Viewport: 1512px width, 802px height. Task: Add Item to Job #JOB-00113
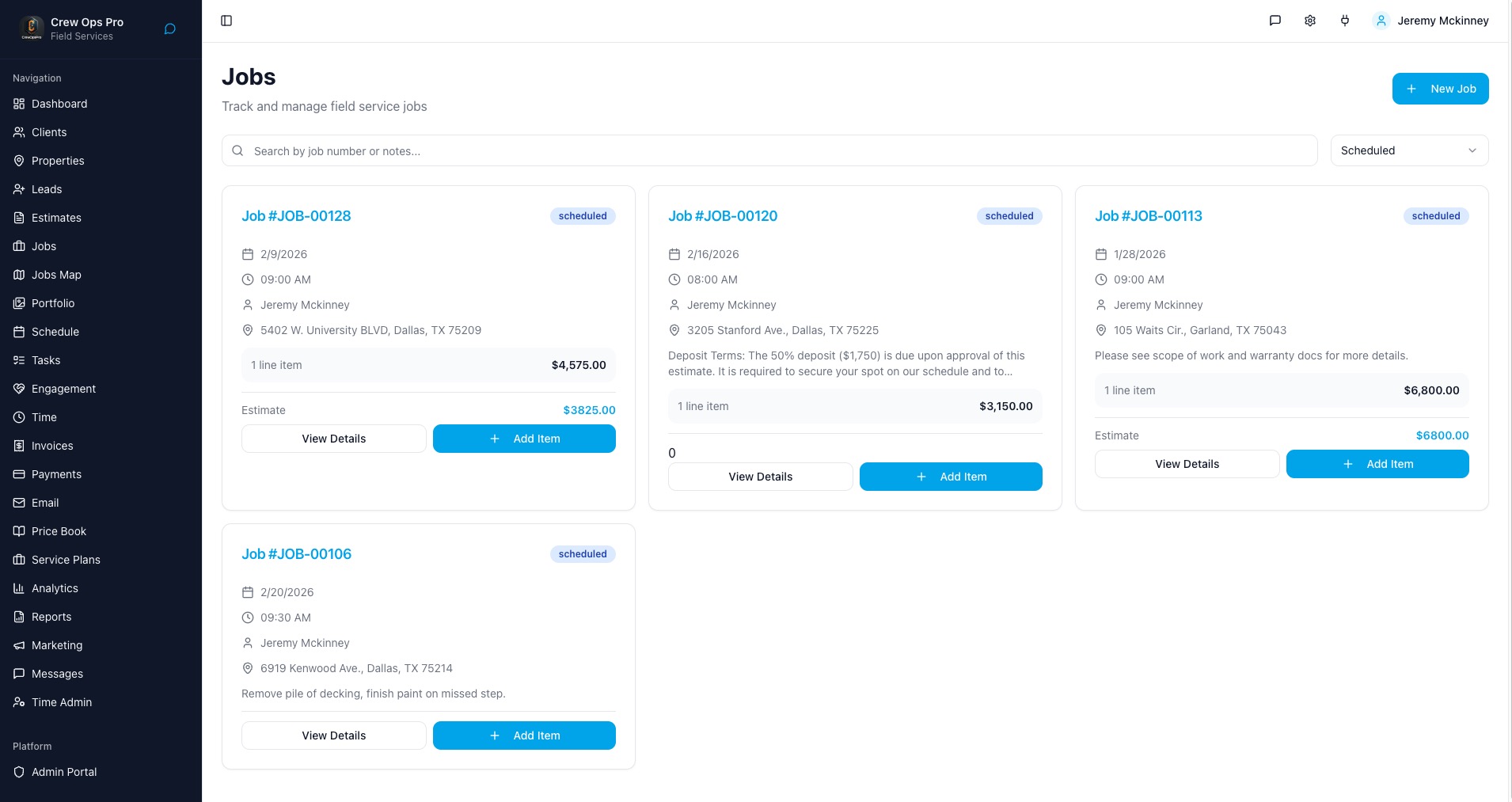click(1377, 464)
